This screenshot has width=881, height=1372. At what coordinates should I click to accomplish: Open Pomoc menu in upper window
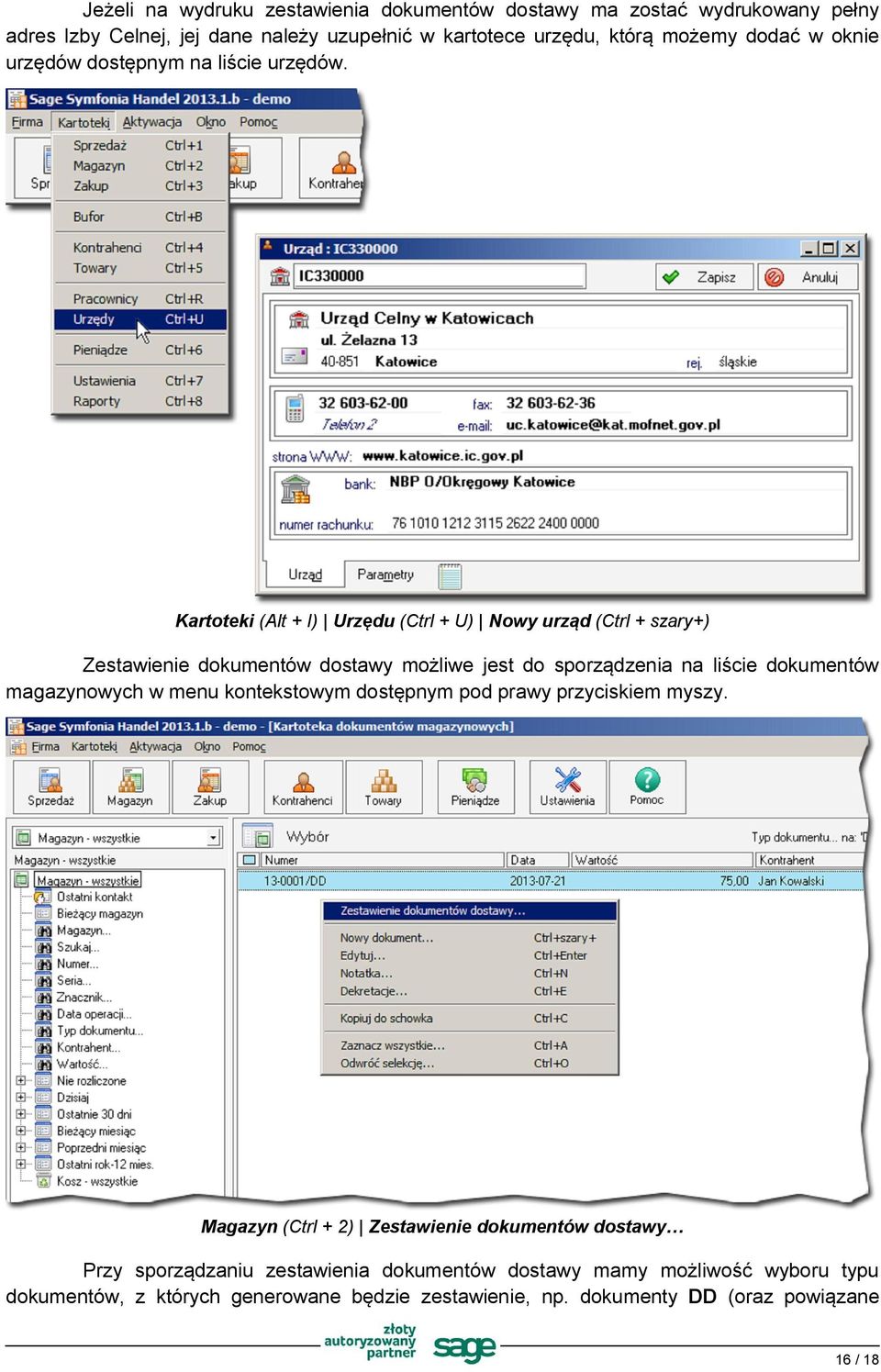[259, 122]
